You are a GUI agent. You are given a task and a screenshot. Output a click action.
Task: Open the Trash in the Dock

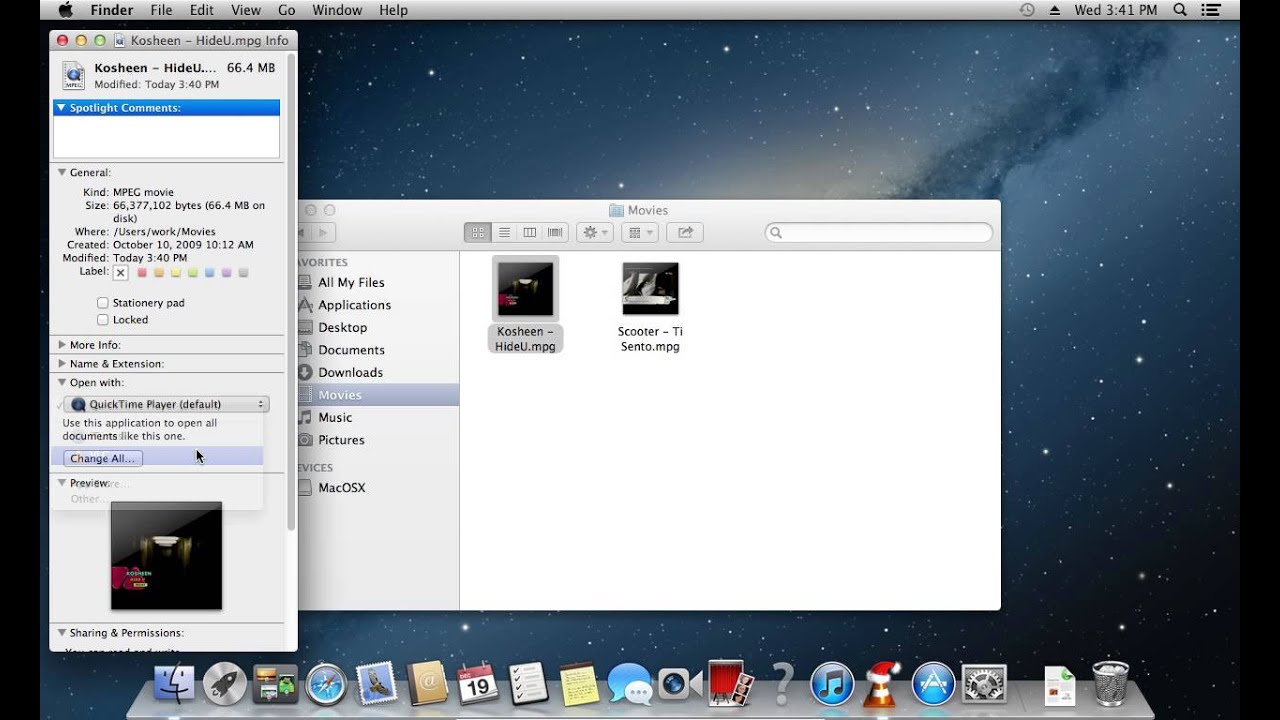point(1110,684)
